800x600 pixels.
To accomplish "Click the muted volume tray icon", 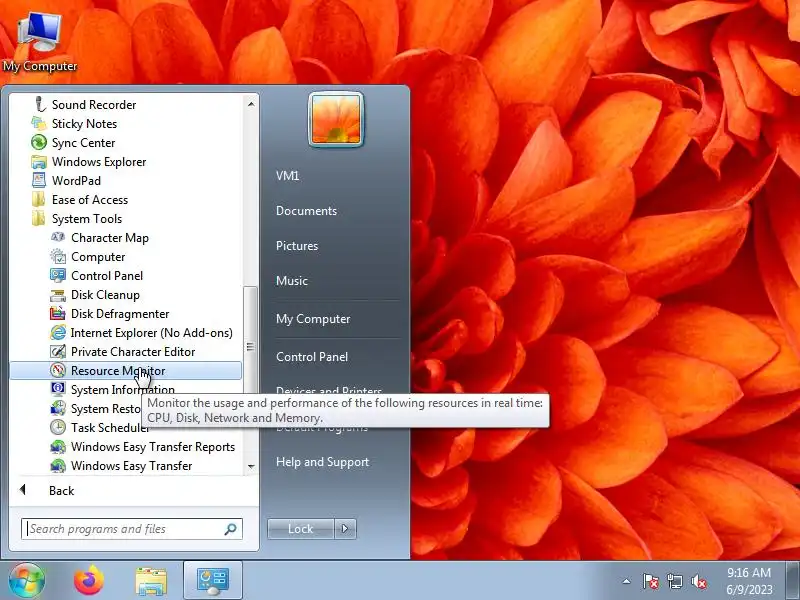I will click(698, 581).
